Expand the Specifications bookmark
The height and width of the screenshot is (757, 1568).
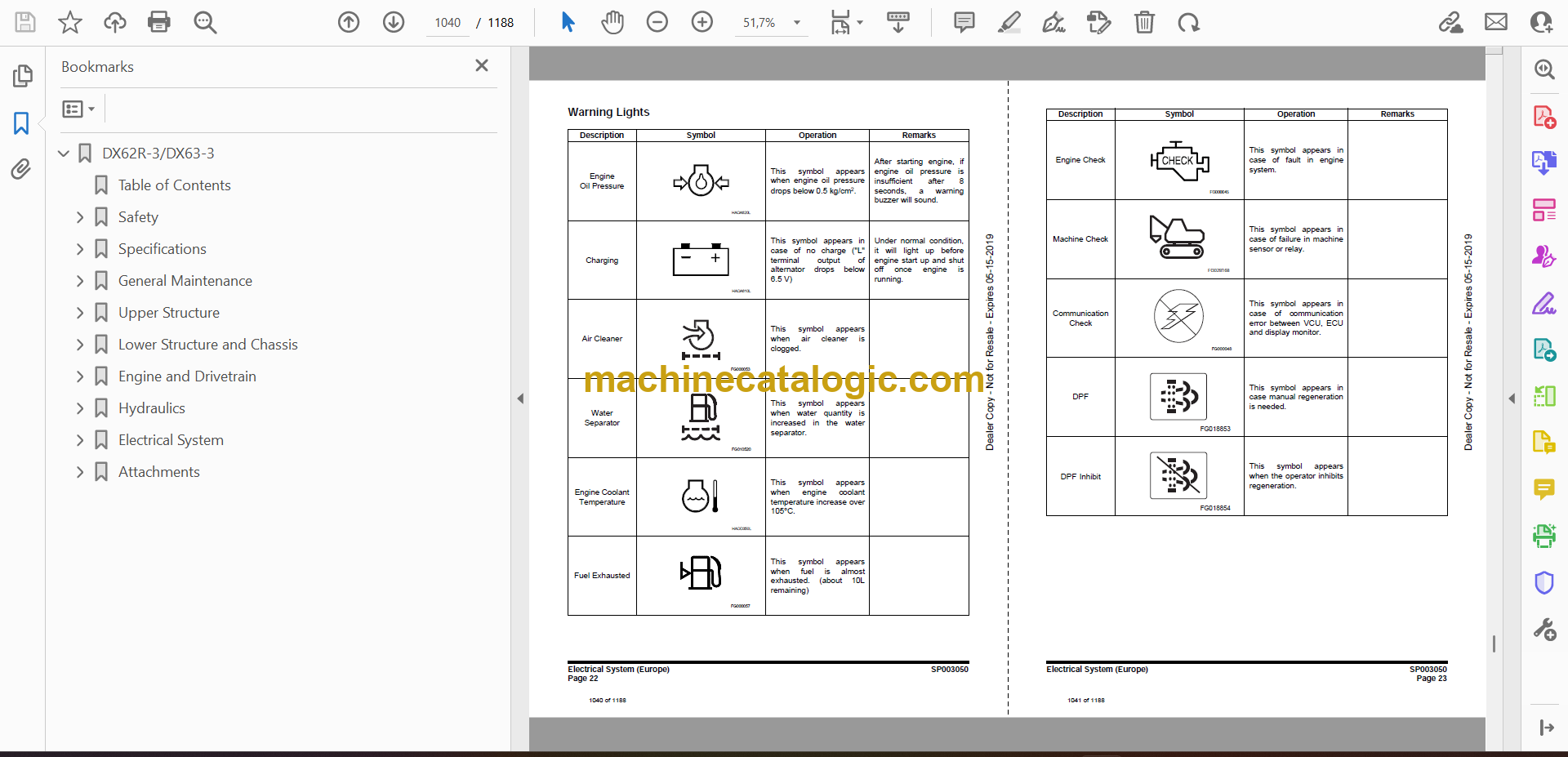click(x=80, y=249)
